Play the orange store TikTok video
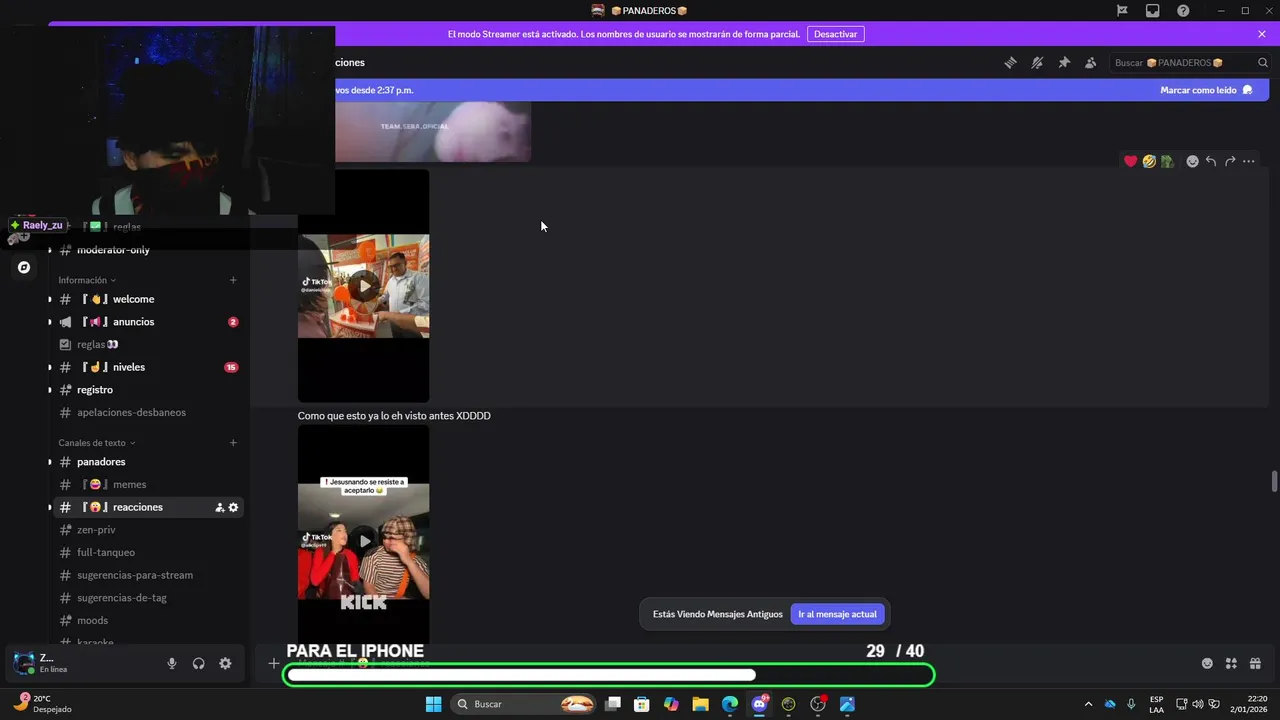The height and width of the screenshot is (720, 1280). coord(364,286)
